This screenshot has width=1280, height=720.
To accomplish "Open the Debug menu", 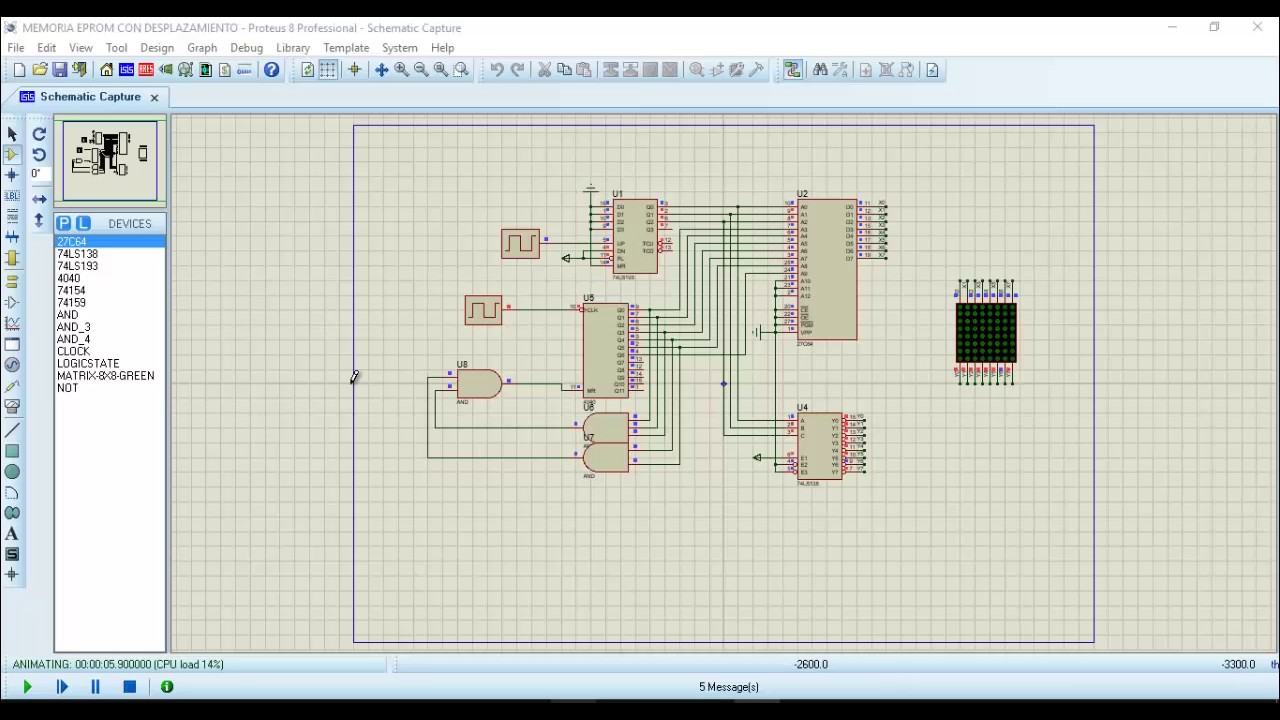I will tap(246, 48).
